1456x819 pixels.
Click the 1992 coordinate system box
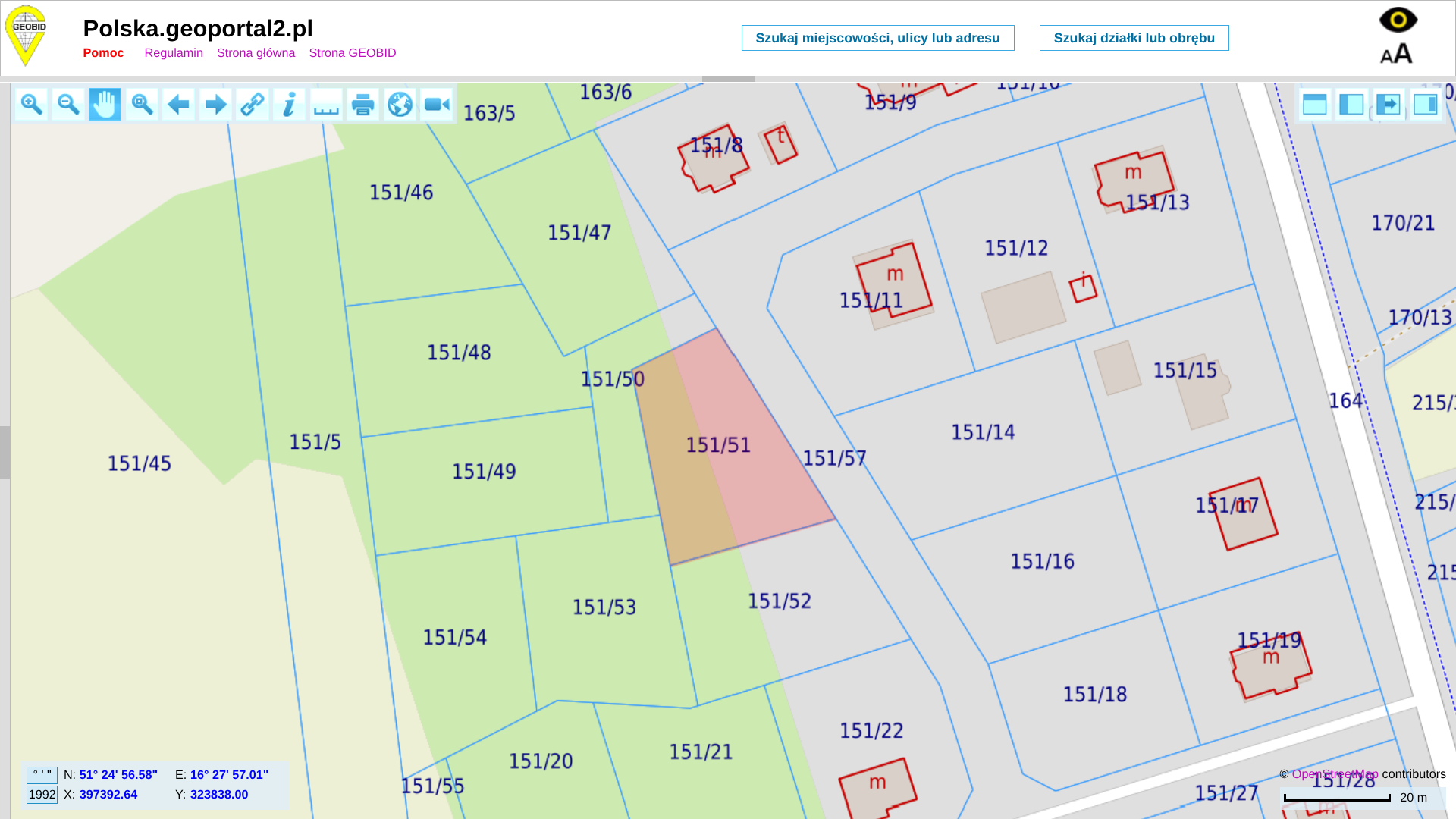click(x=42, y=794)
